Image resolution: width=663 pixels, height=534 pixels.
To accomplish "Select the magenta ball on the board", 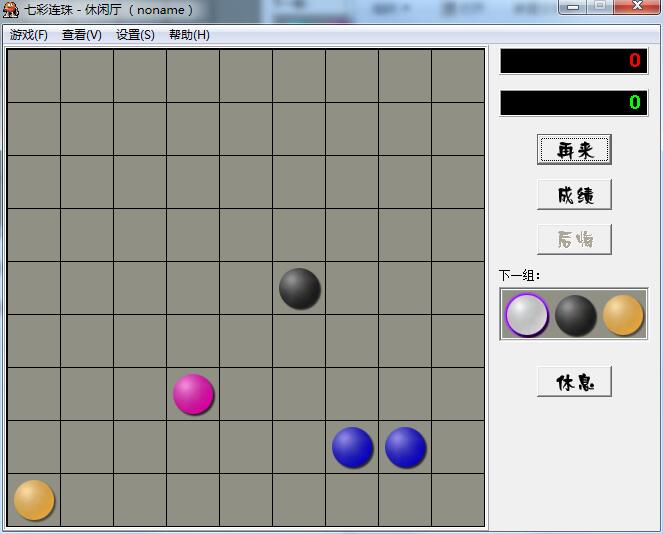I will tap(193, 394).
